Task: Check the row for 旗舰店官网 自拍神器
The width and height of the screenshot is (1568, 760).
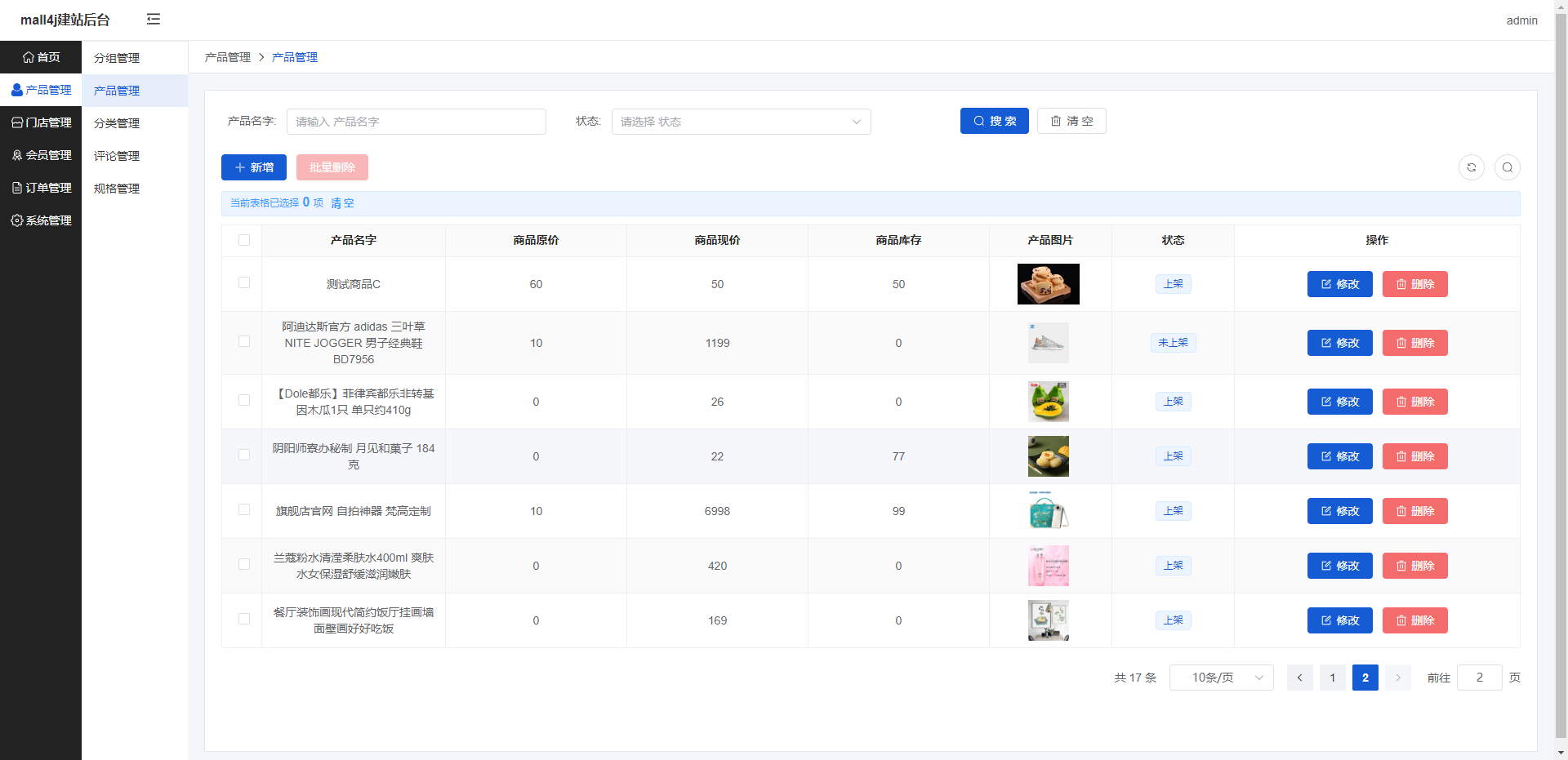Action: tap(244, 509)
